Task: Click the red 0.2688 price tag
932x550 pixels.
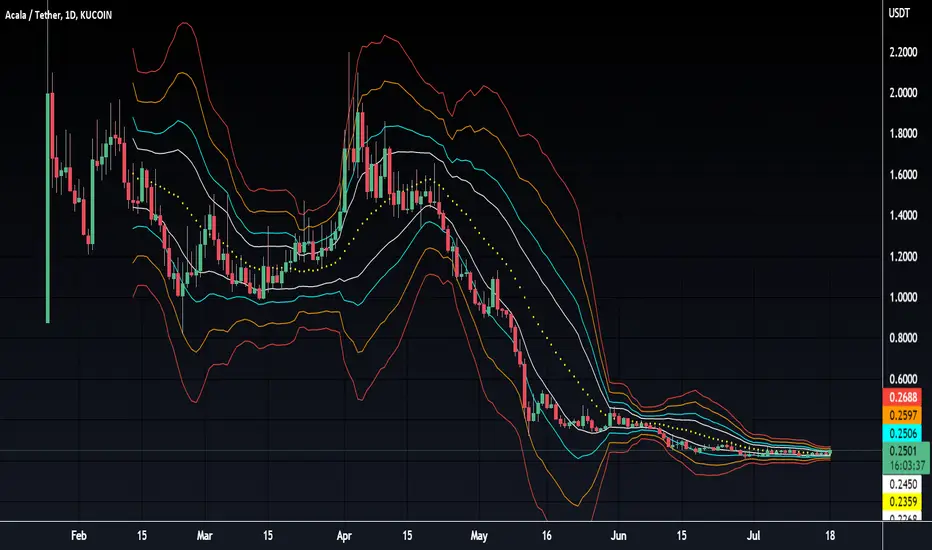Action: [902, 397]
